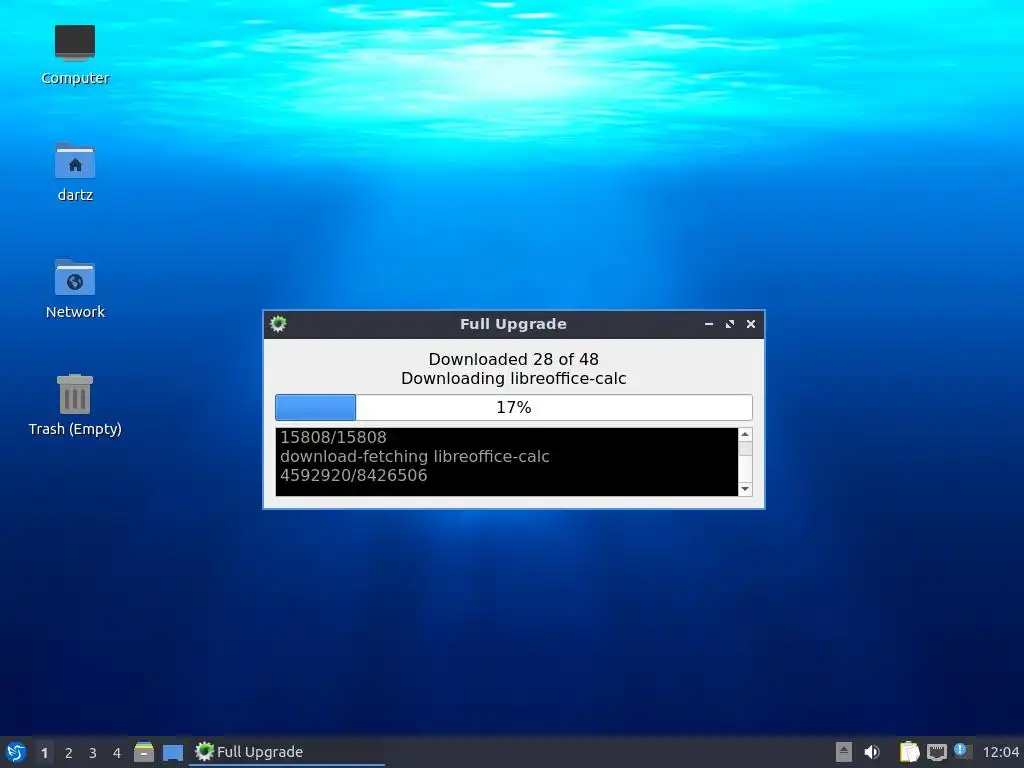Screen dimensions: 1024x768
Task: Click the log scroll down arrow
Action: point(745,489)
